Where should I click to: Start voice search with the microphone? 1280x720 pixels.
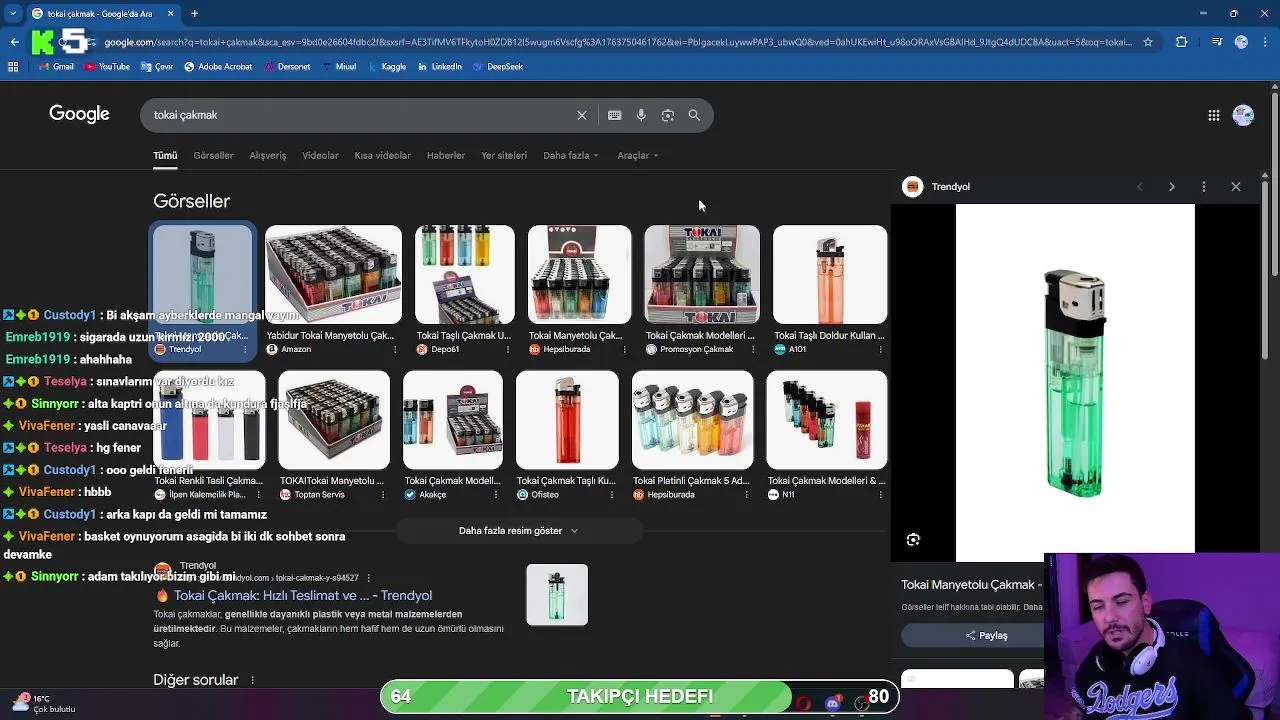coord(641,115)
